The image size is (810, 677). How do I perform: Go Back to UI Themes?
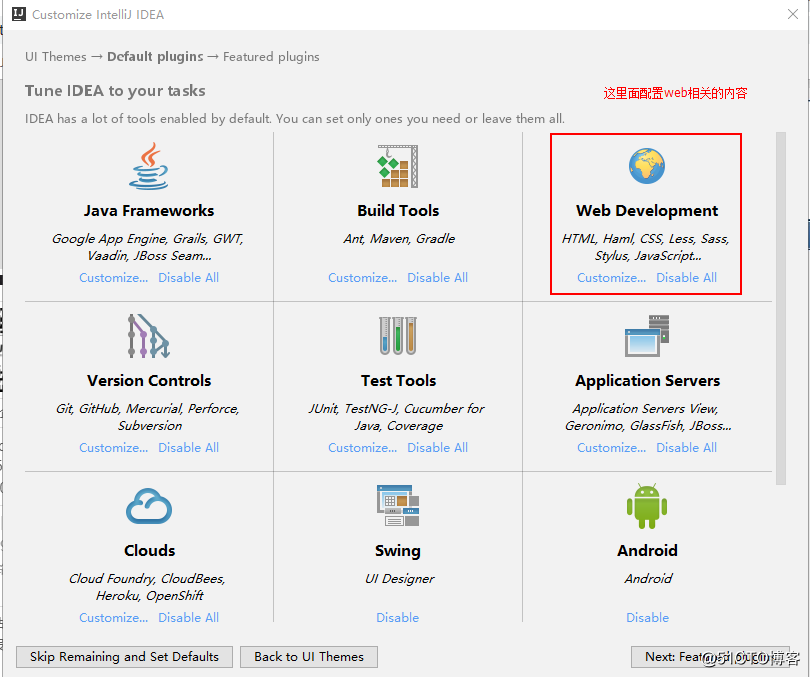tap(309, 657)
